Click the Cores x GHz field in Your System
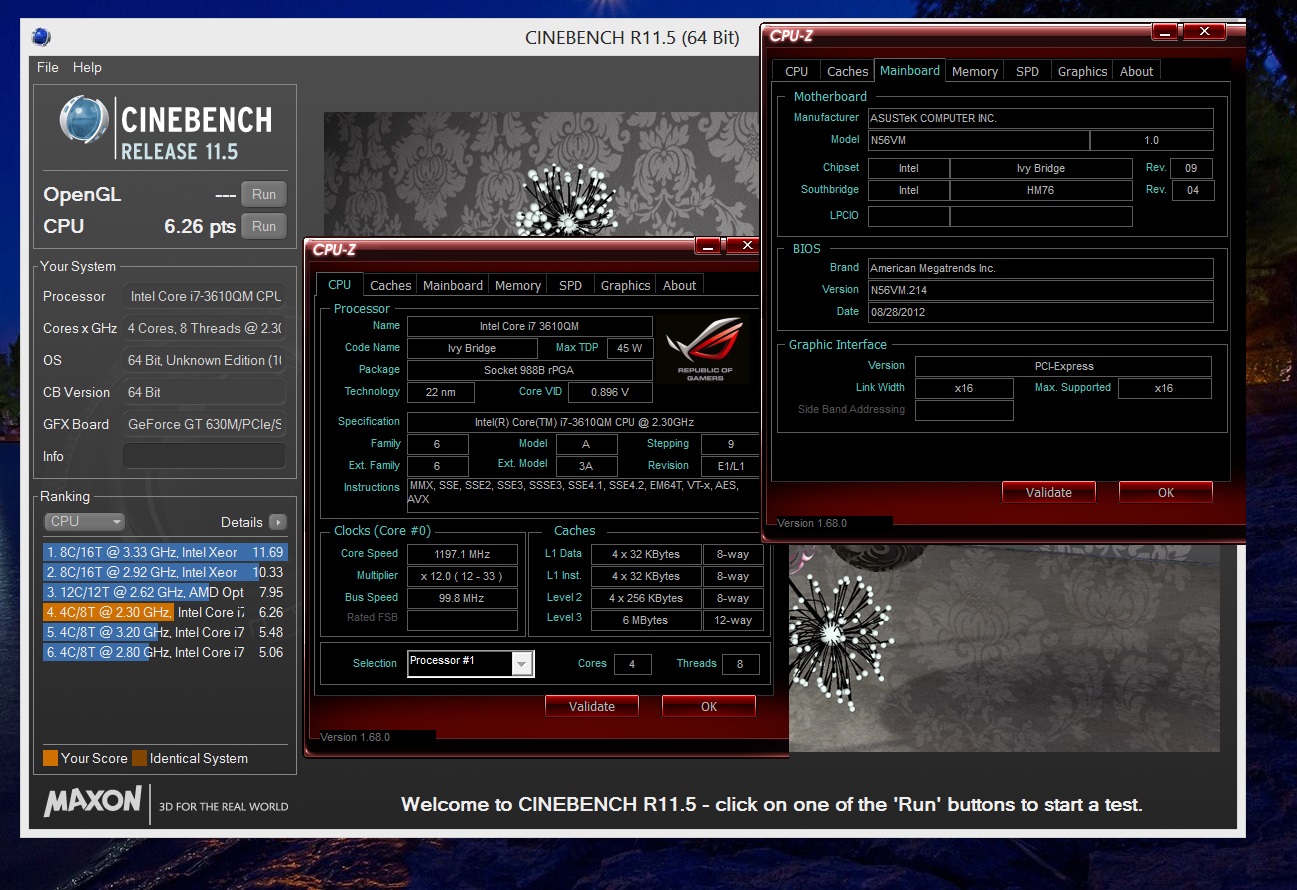Screen dimensions: 1297x890 click(204, 328)
